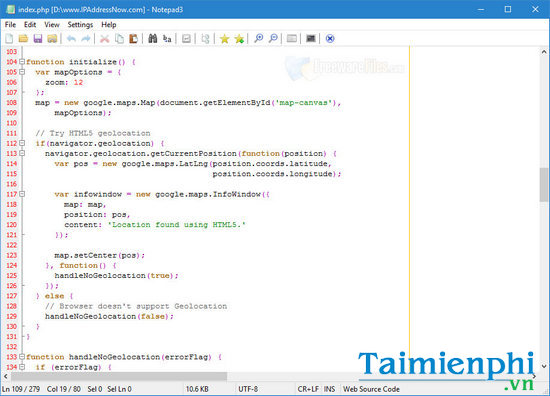Click the zoom value 12 in code
Image resolution: width=550 pixels, height=396 pixels.
pos(78,82)
